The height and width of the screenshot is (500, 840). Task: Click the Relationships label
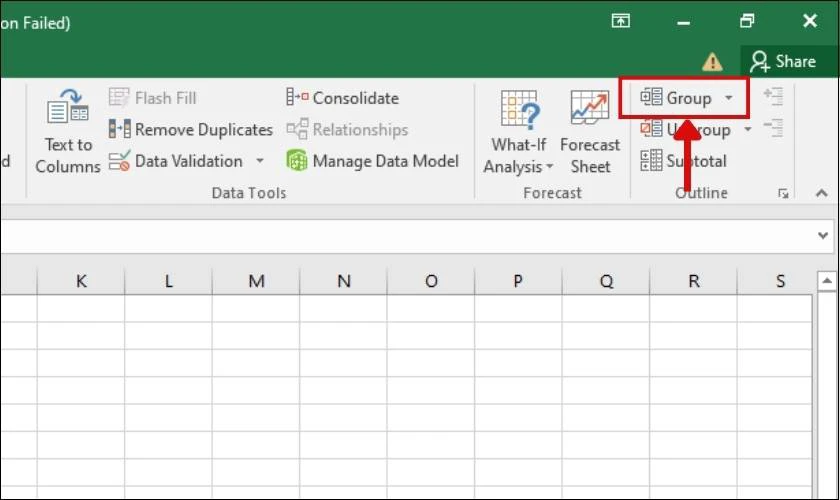[361, 130]
